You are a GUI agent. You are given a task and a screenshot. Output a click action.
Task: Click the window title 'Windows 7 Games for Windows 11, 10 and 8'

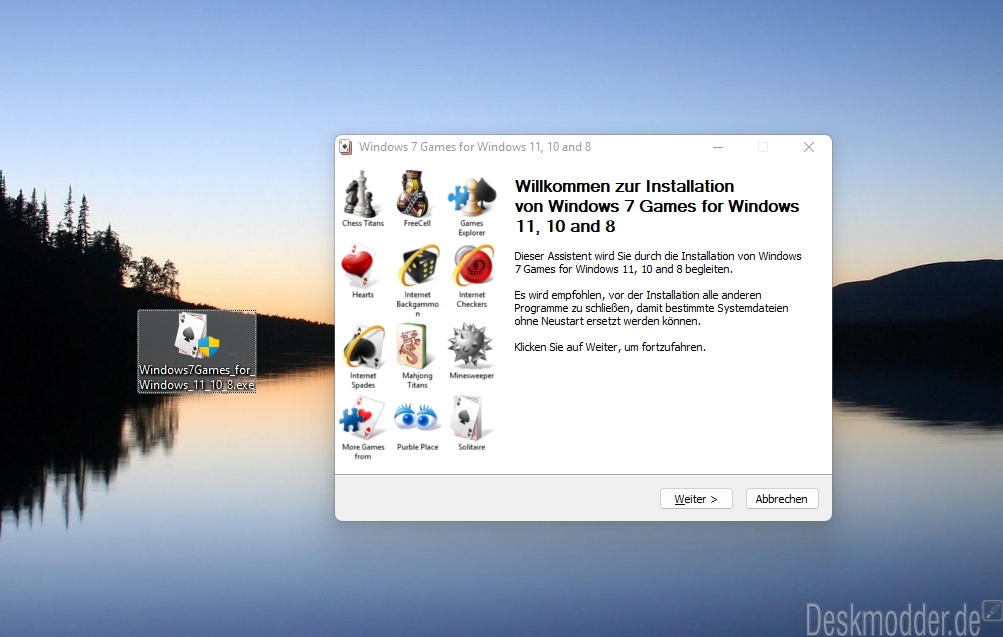point(475,147)
